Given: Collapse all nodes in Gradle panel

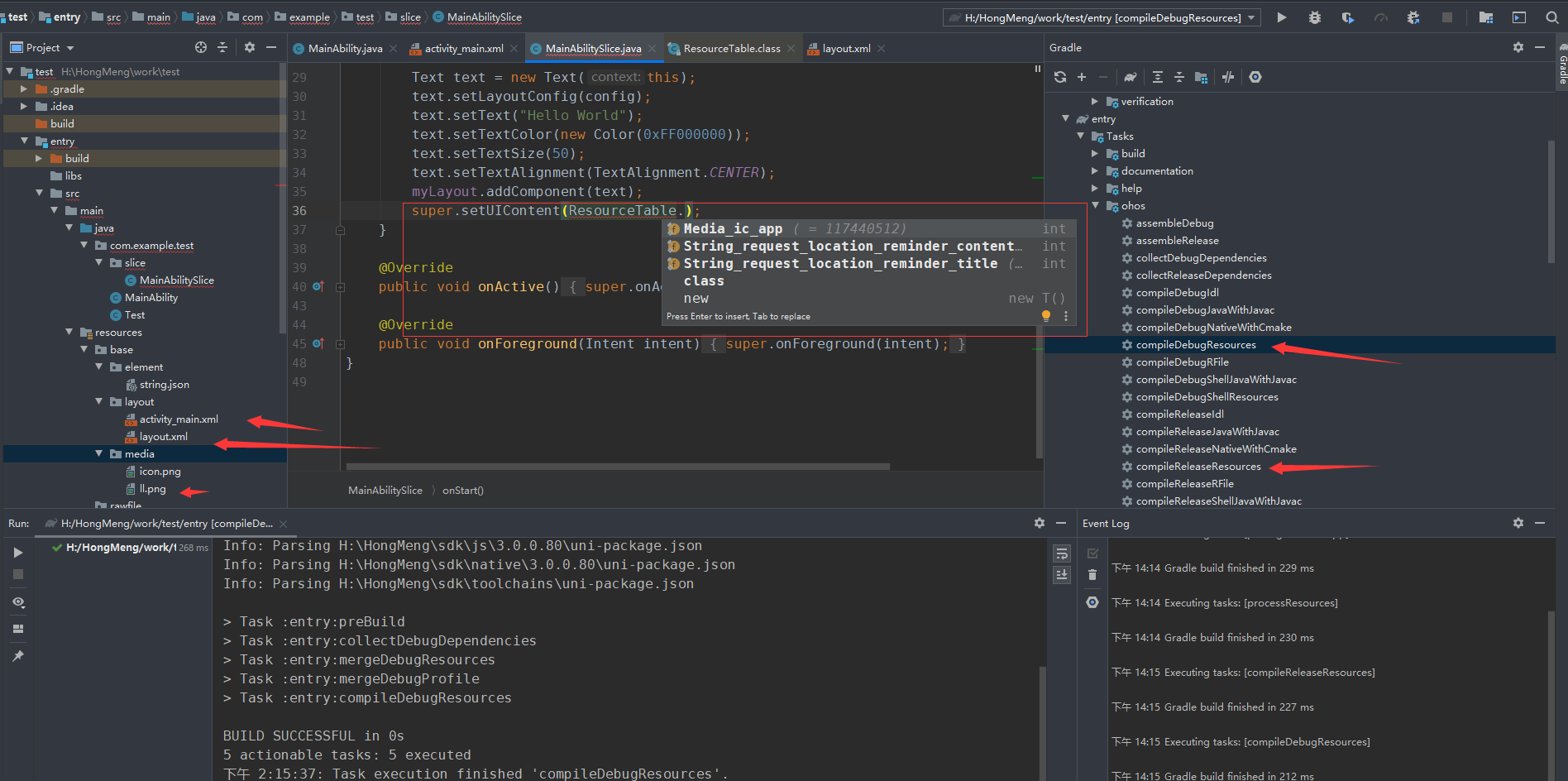Looking at the screenshot, I should click(1179, 77).
